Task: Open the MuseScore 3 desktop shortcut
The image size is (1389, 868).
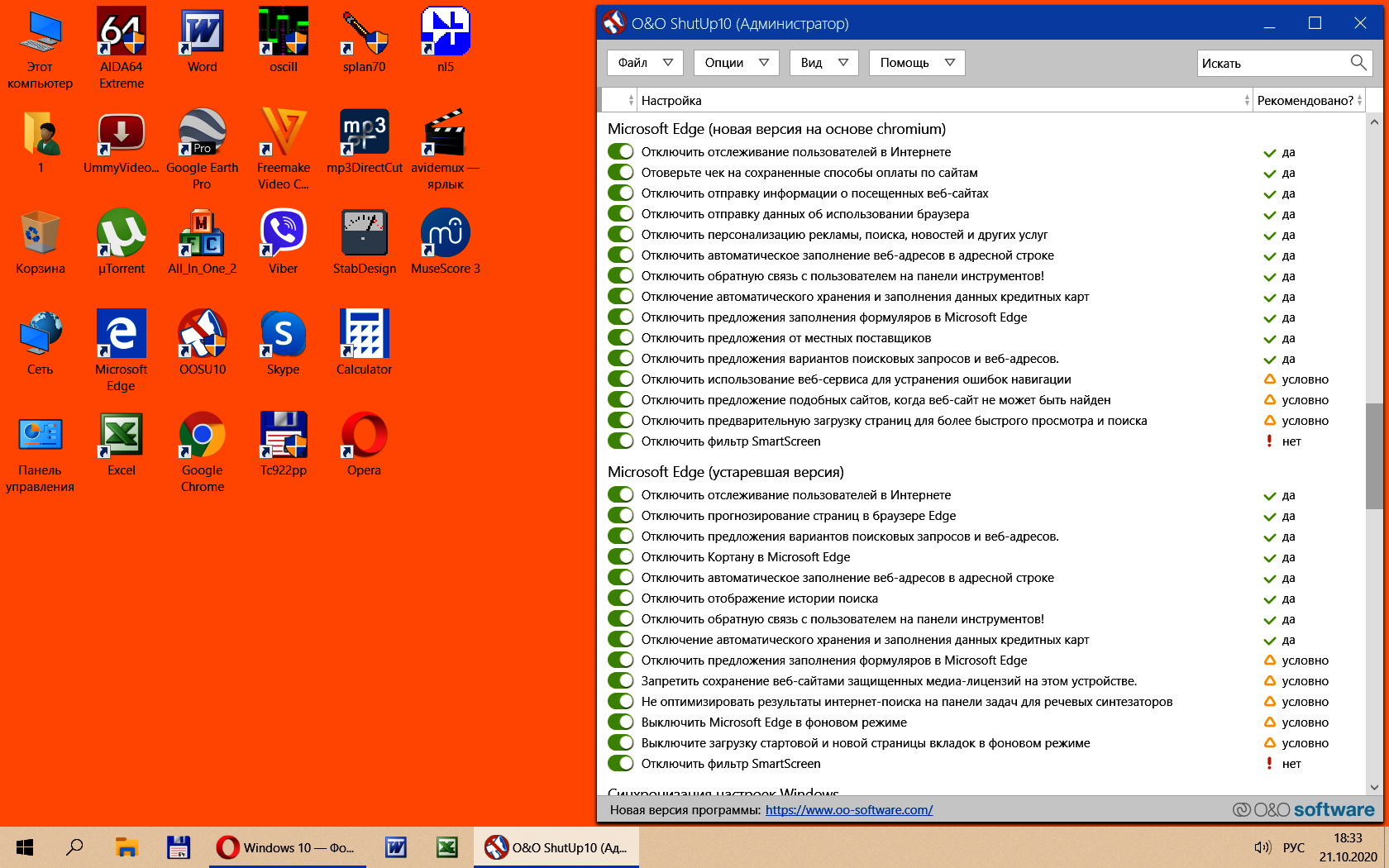Action: (446, 241)
